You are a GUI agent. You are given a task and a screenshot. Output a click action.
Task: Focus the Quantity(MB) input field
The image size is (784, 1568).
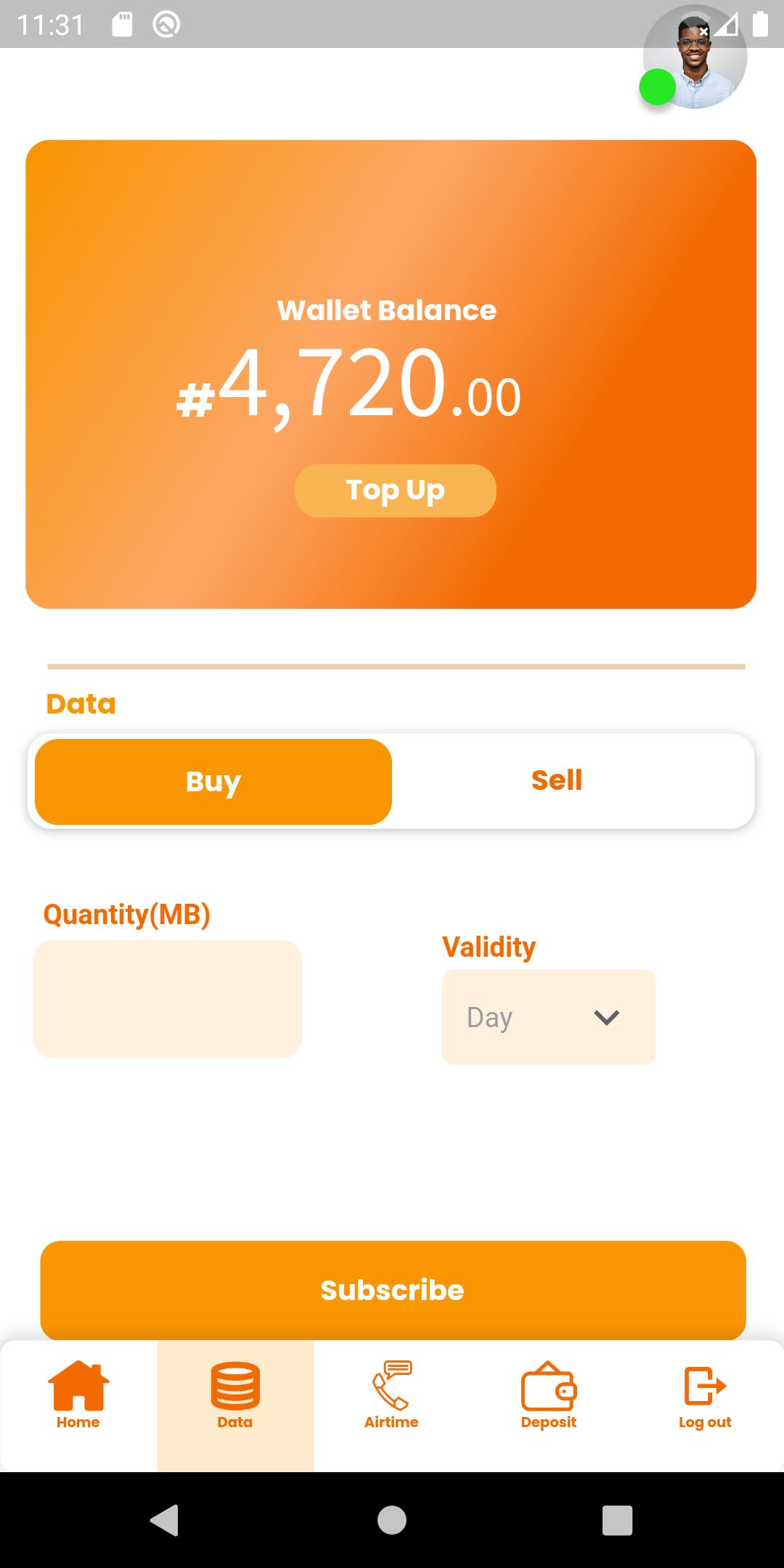click(167, 999)
